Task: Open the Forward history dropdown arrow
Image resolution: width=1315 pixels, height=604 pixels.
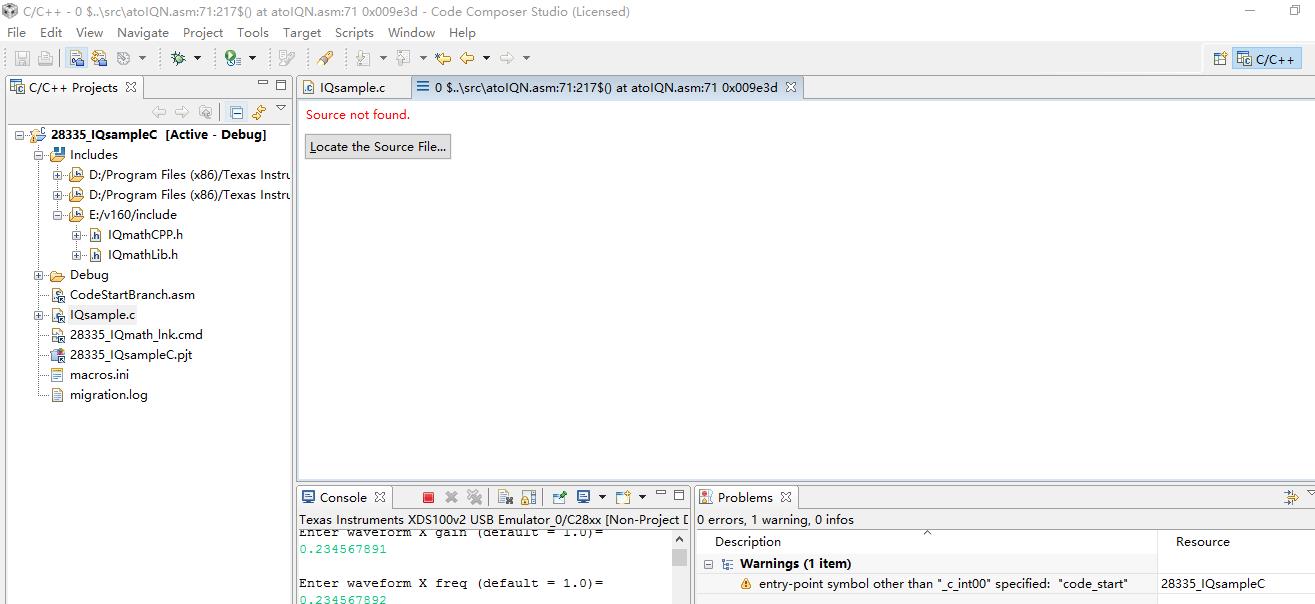Action: (x=526, y=58)
